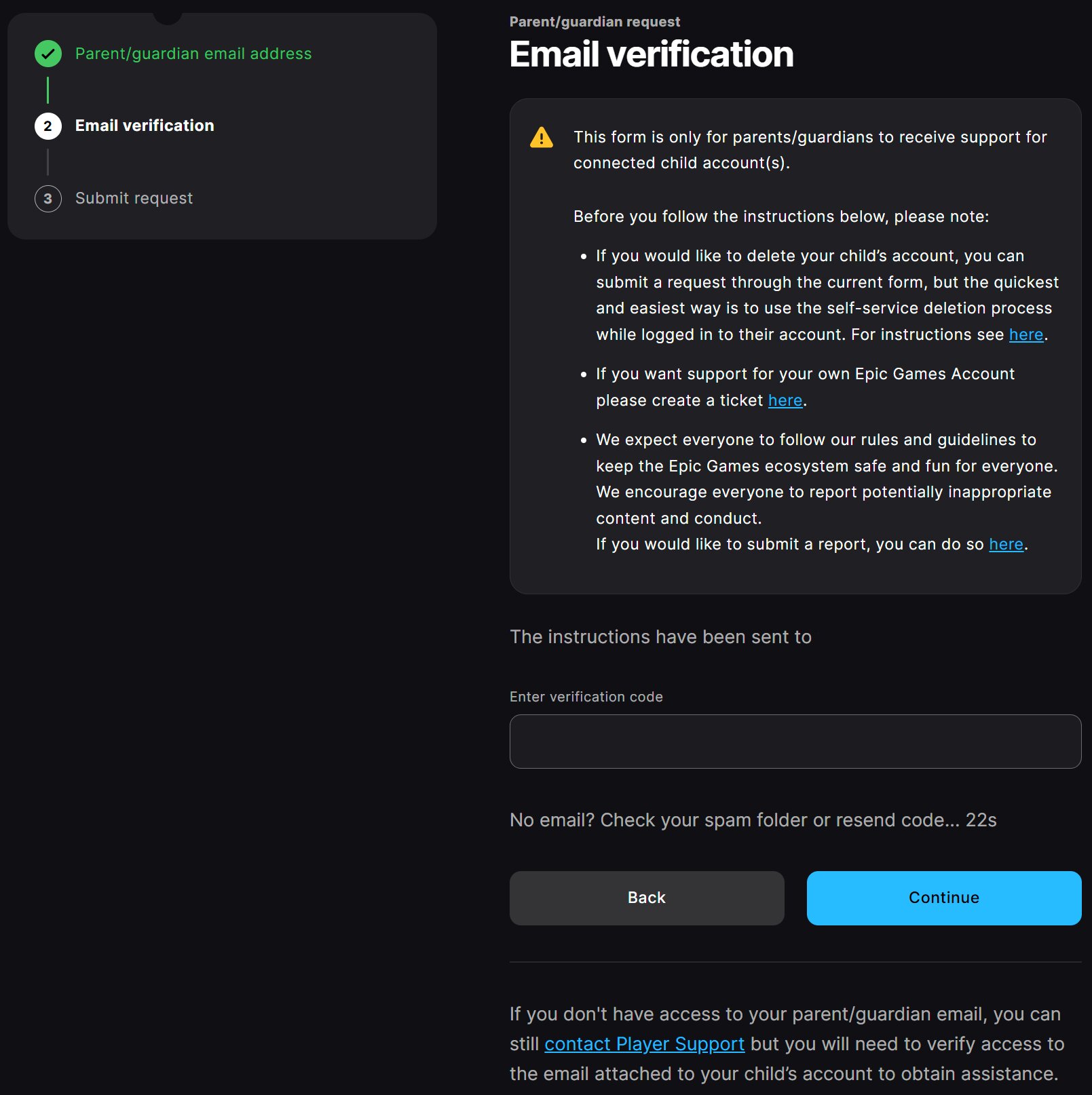Click the Enter verification code label

click(x=586, y=697)
